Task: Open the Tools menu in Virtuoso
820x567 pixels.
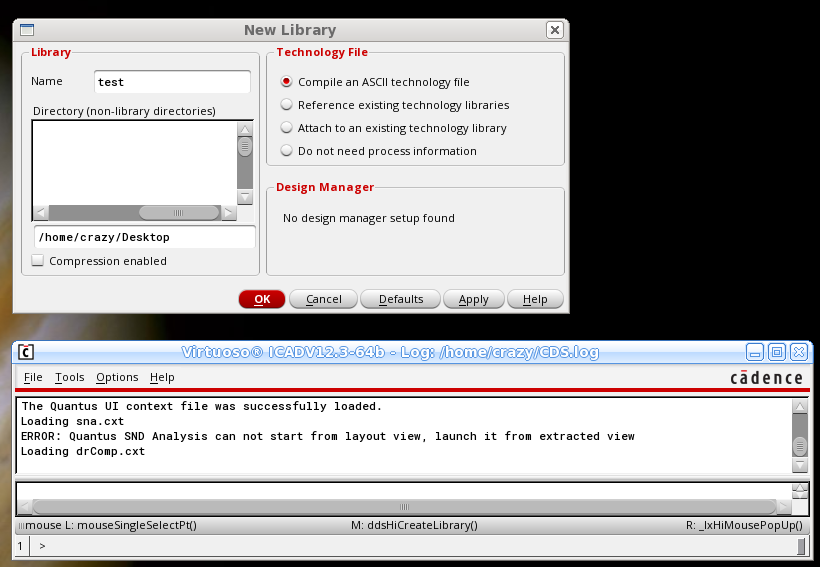Action: (x=70, y=377)
